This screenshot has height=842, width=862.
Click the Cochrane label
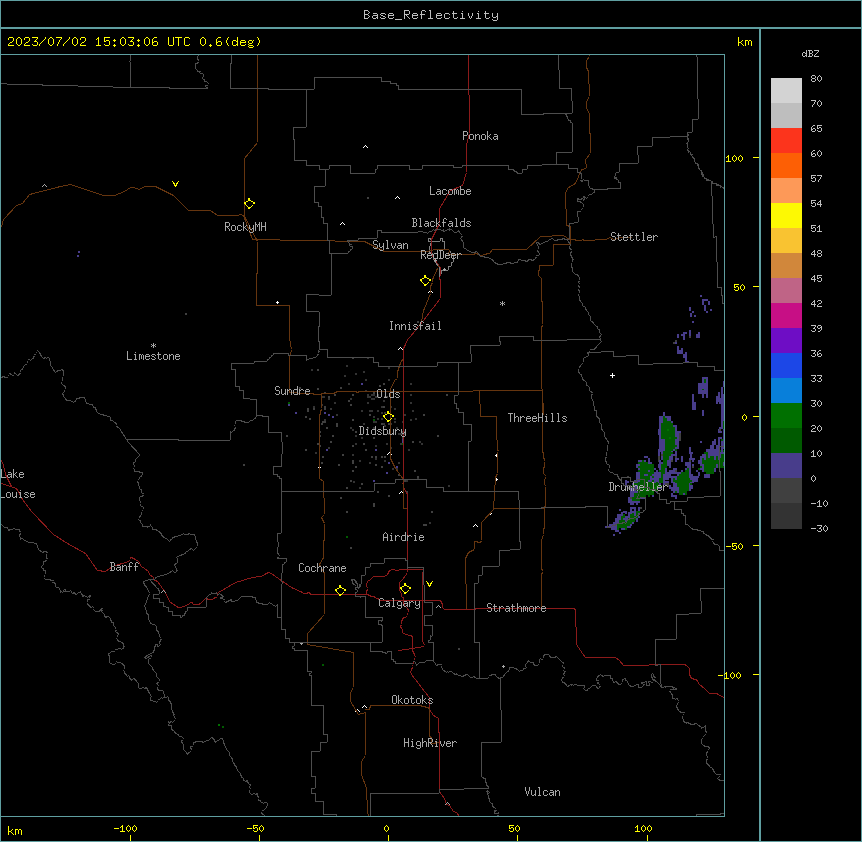[322, 568]
